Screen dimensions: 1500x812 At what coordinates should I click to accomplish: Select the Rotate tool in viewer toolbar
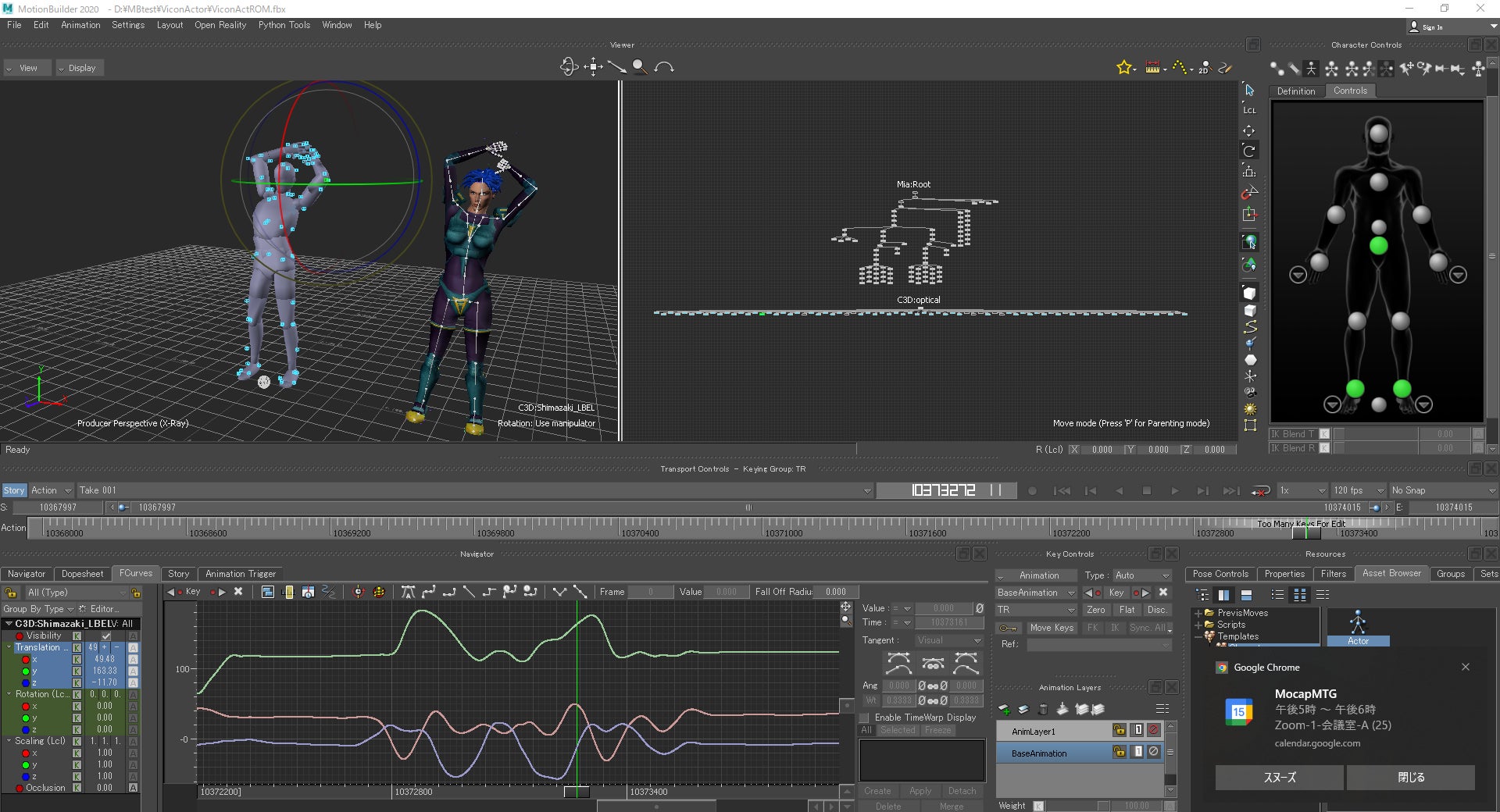coord(1248,151)
